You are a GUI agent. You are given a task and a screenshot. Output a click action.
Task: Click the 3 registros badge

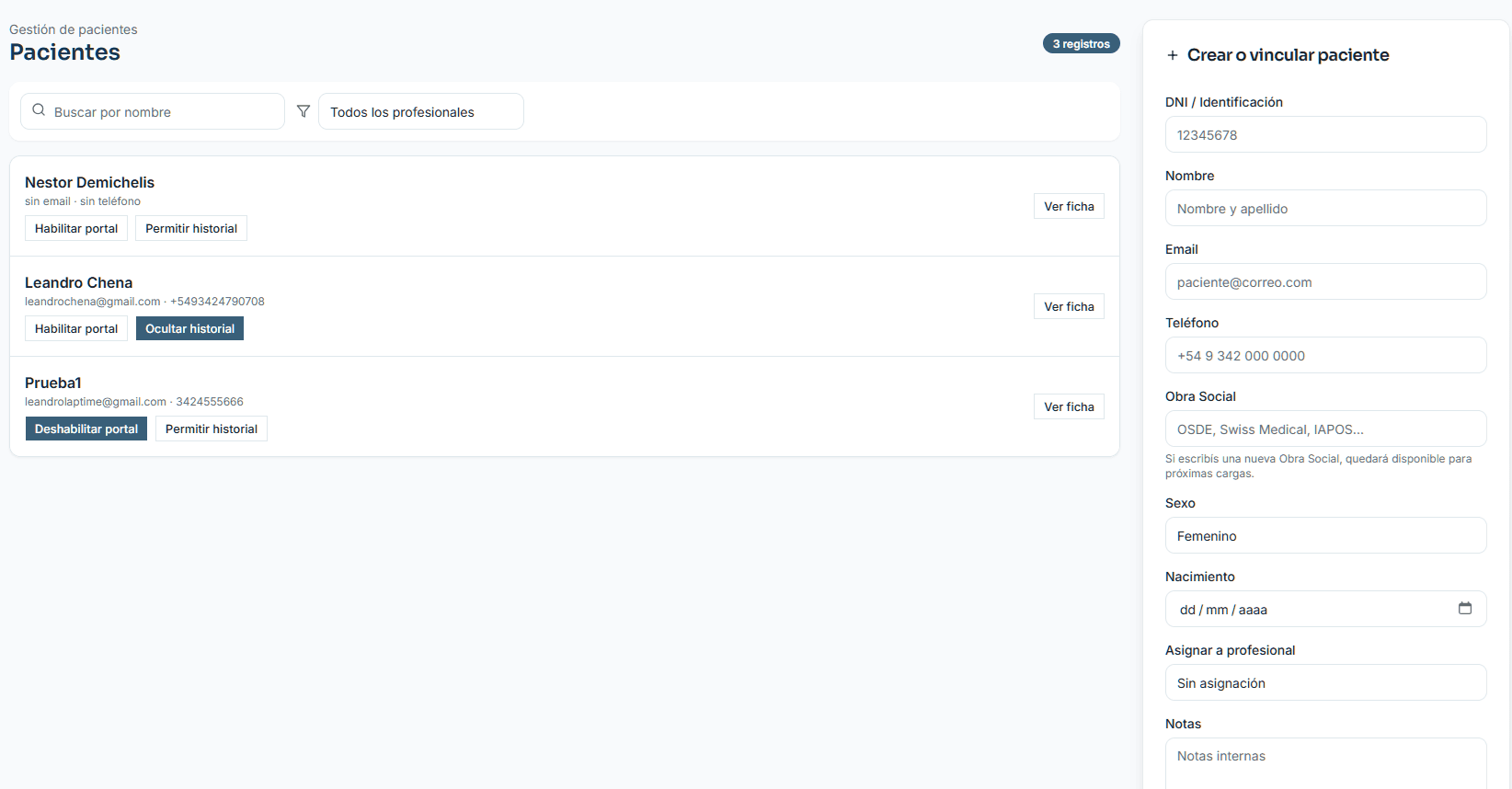(1081, 43)
